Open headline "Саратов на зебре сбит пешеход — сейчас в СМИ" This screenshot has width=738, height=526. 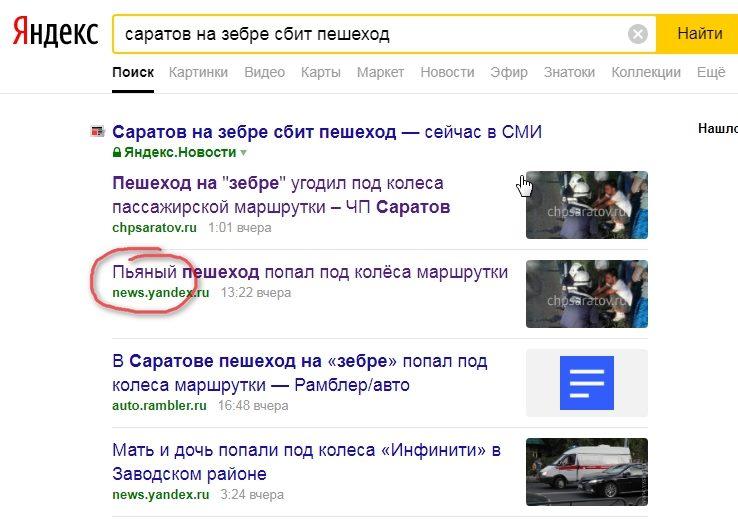pos(327,132)
